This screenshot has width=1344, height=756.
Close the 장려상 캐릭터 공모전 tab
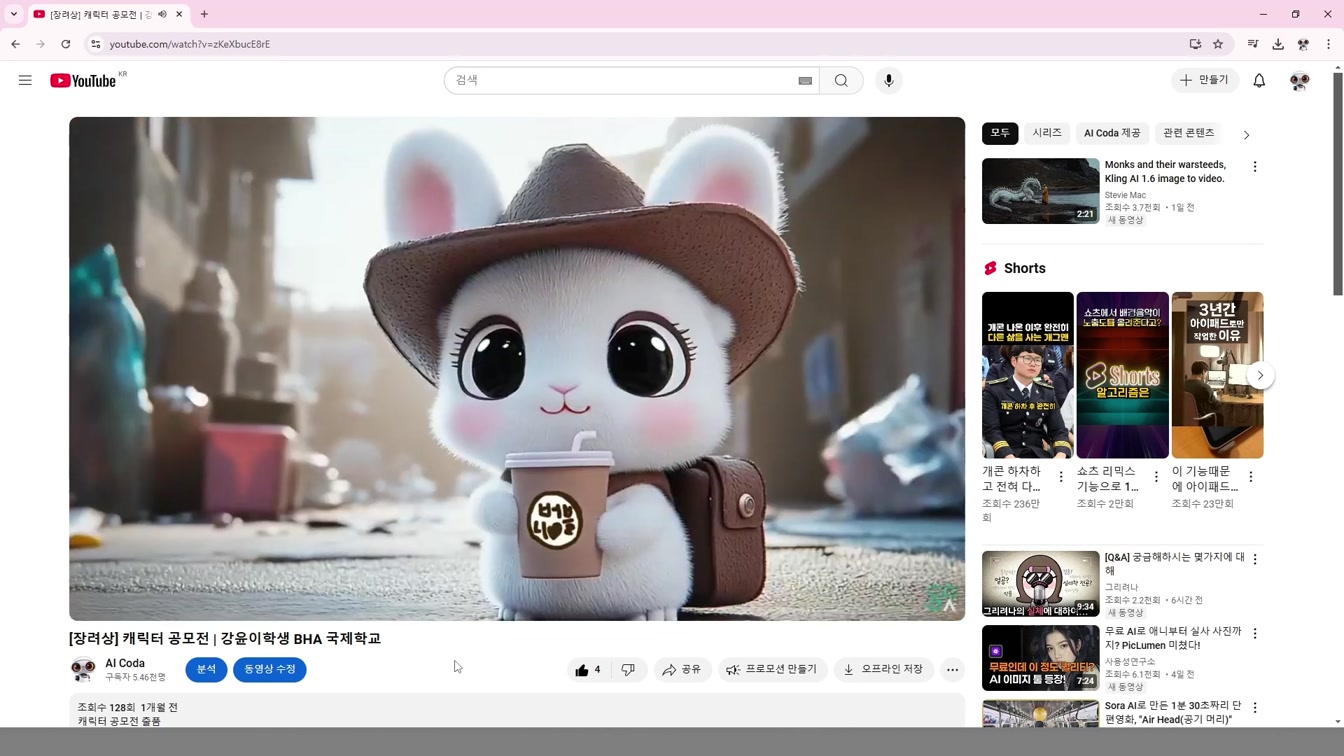(x=179, y=14)
